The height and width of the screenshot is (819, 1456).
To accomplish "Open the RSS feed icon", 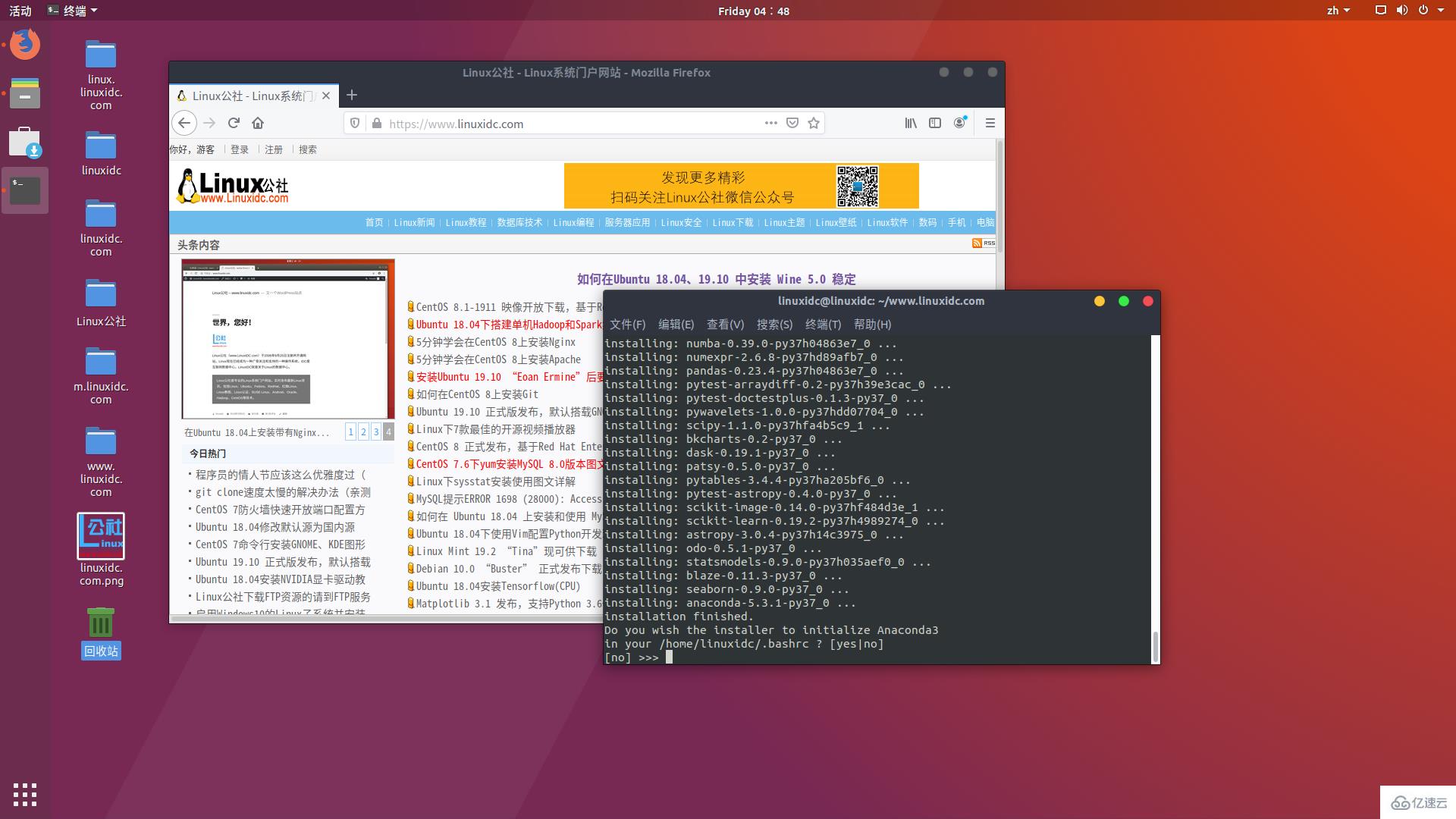I will pyautogui.click(x=984, y=243).
